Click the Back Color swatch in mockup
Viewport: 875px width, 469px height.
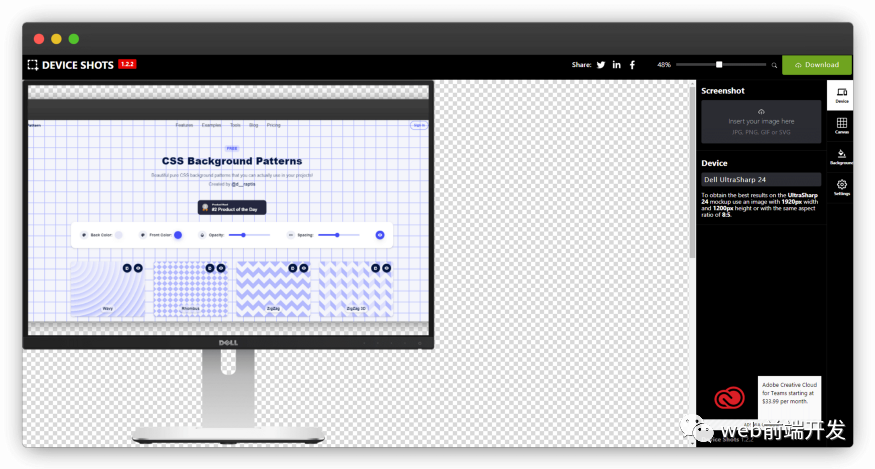coord(119,235)
